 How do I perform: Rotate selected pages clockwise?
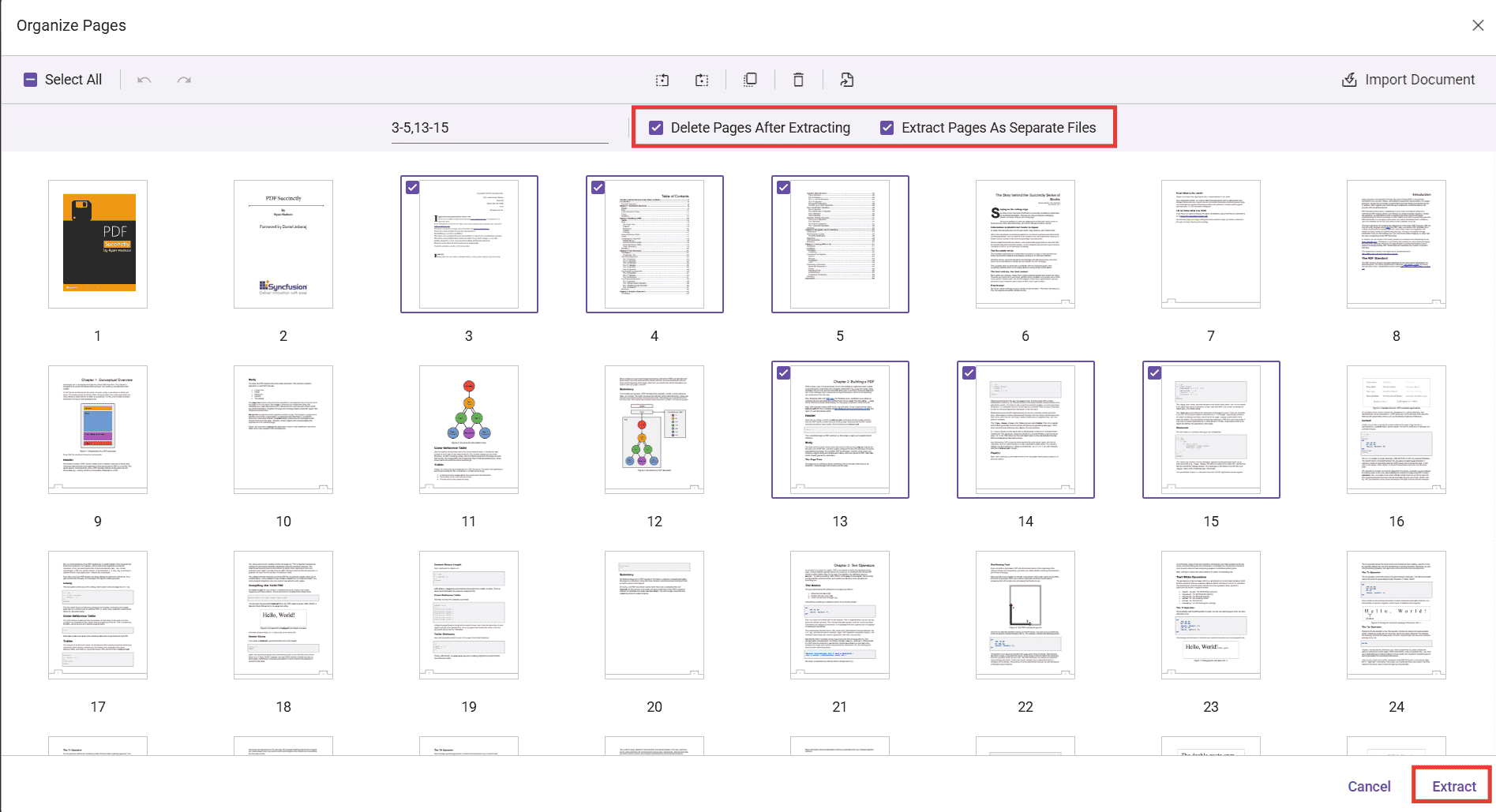(702, 79)
